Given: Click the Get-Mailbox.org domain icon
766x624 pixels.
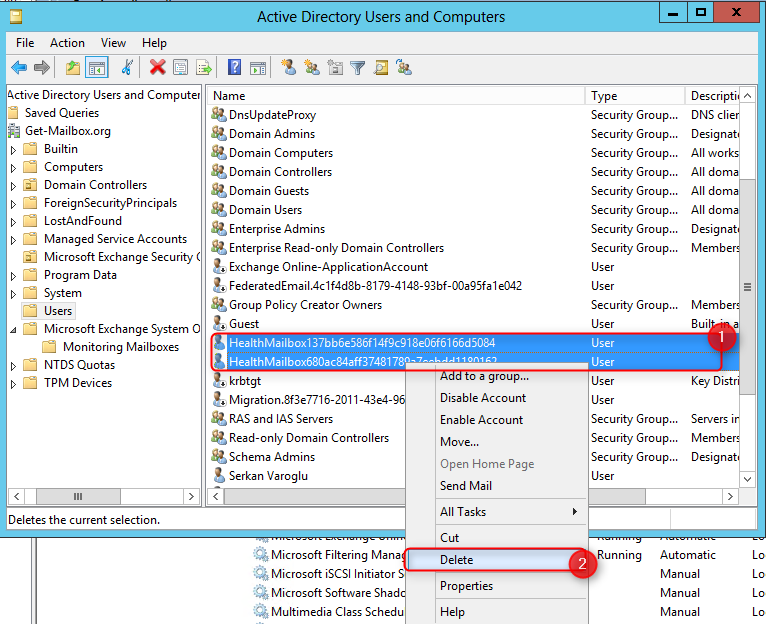Looking at the screenshot, I should (14, 131).
